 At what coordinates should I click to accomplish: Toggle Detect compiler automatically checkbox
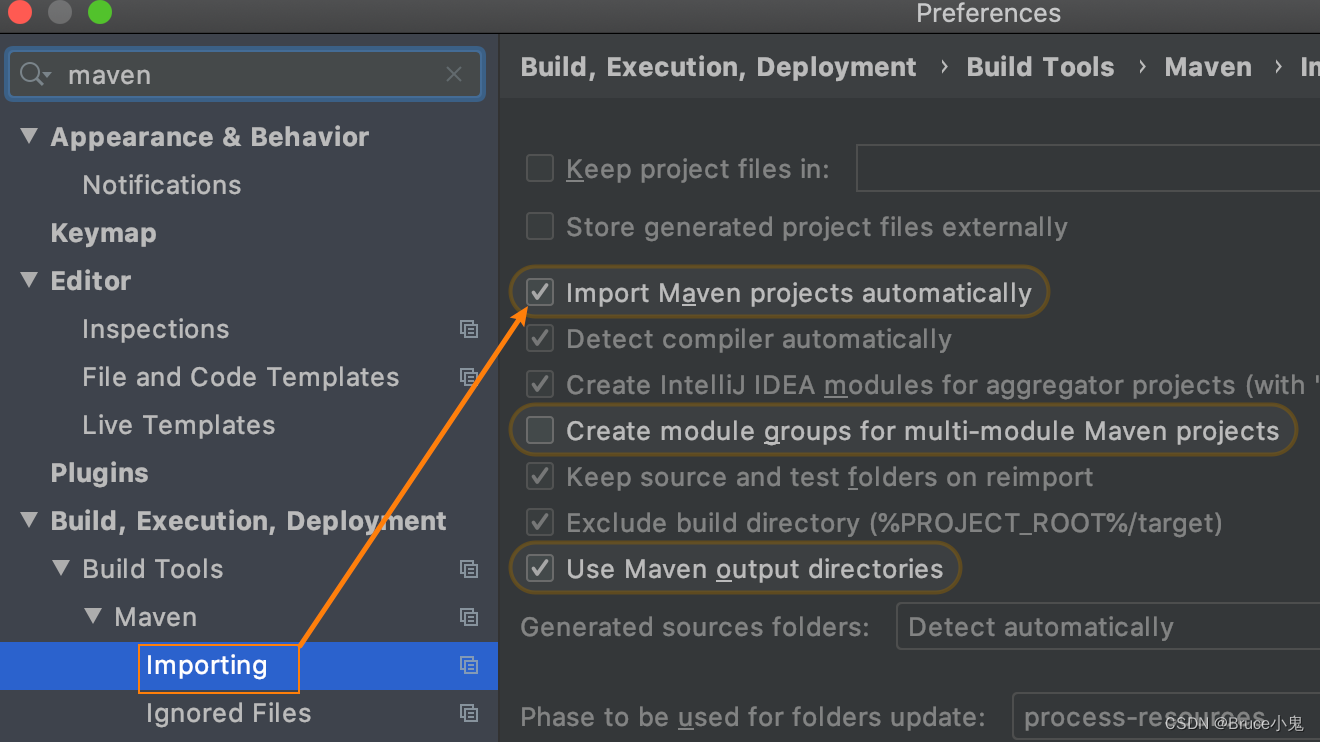tap(540, 338)
